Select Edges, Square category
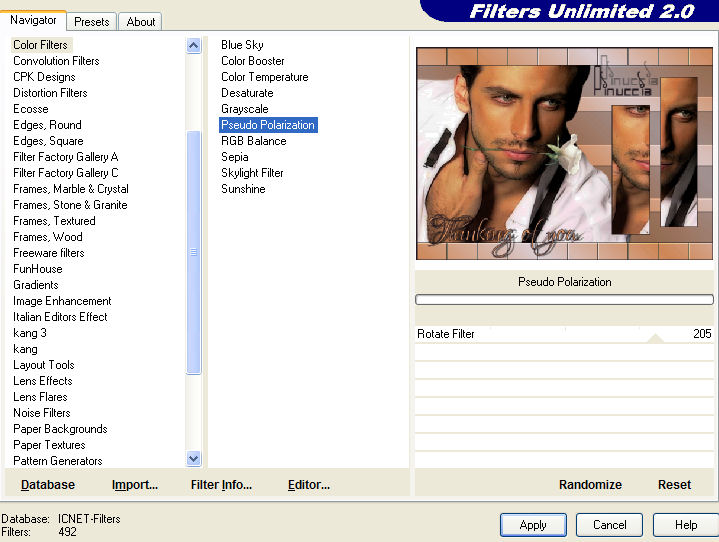 coord(48,141)
